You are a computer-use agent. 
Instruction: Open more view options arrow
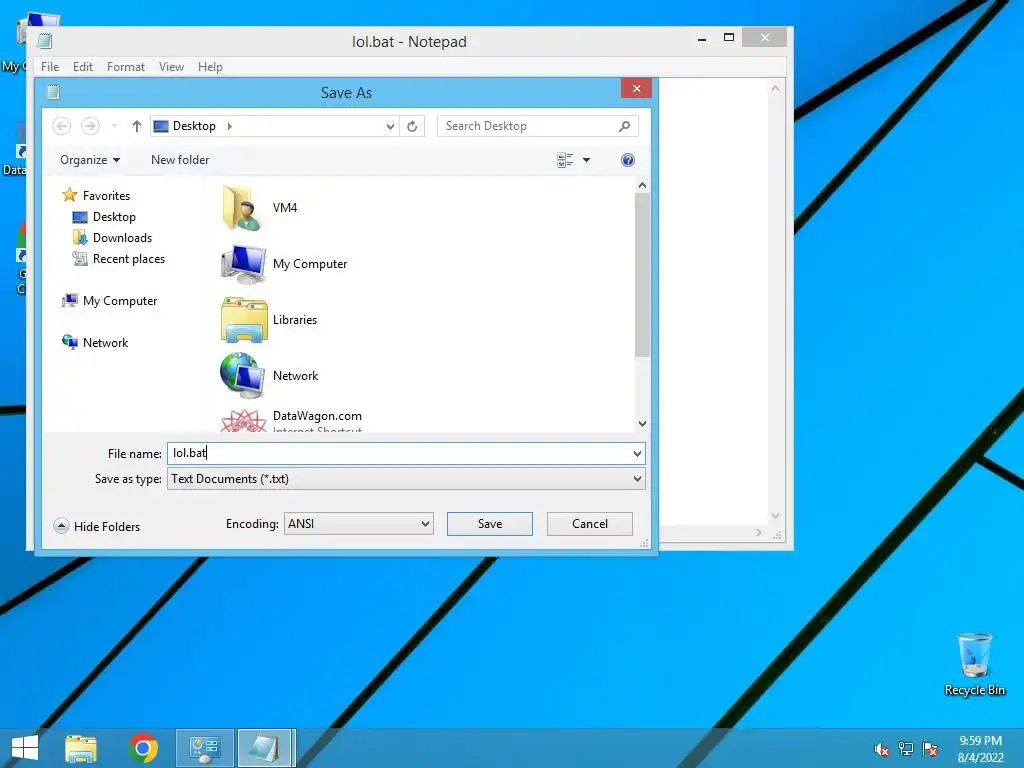point(586,160)
